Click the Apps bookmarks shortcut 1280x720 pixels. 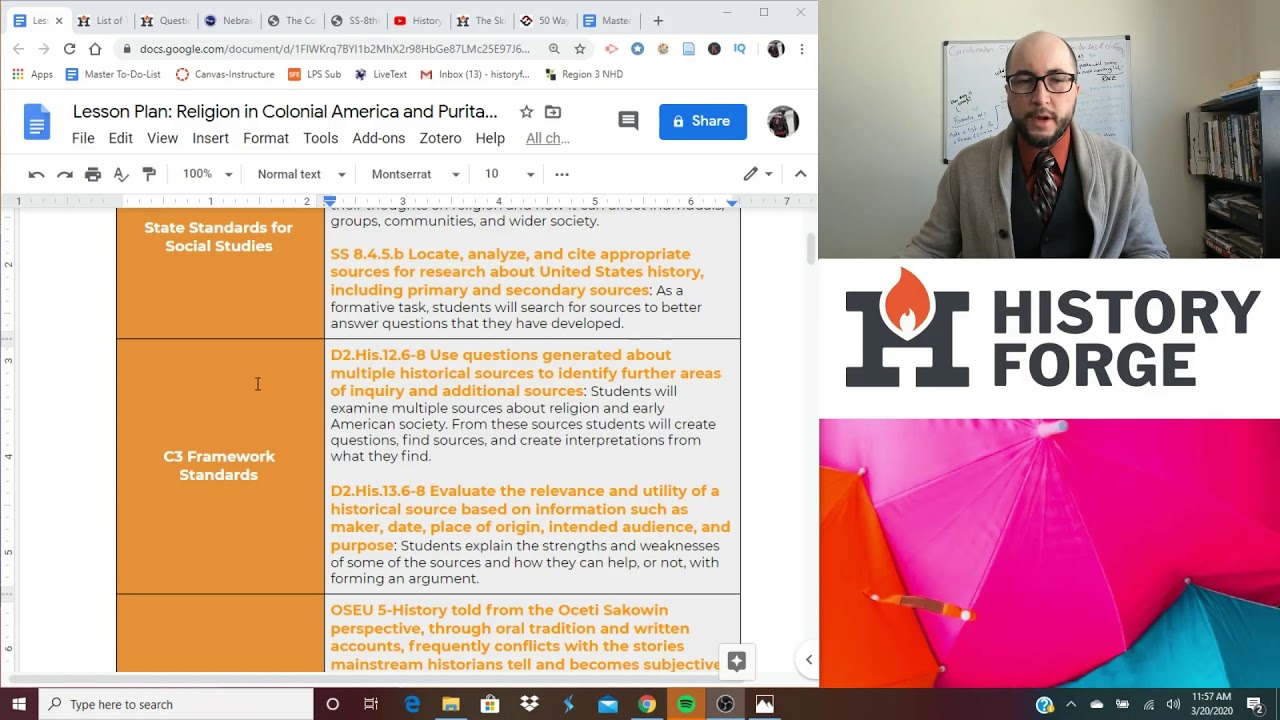[x=32, y=74]
